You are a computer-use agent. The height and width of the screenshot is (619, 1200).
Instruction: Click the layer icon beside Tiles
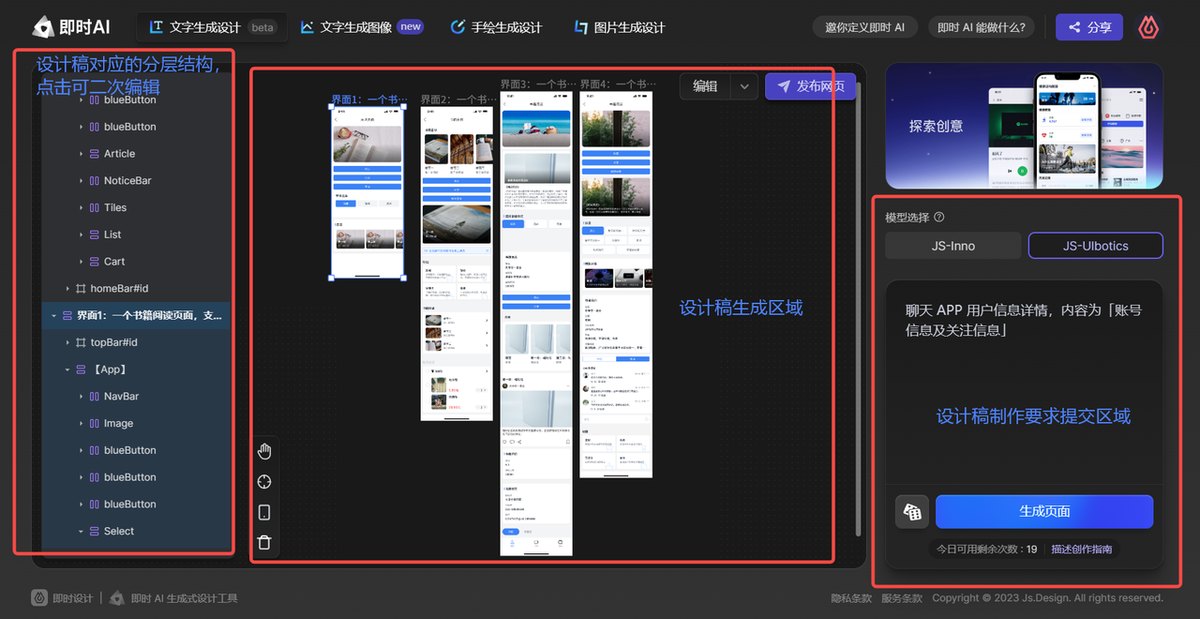click(94, 208)
